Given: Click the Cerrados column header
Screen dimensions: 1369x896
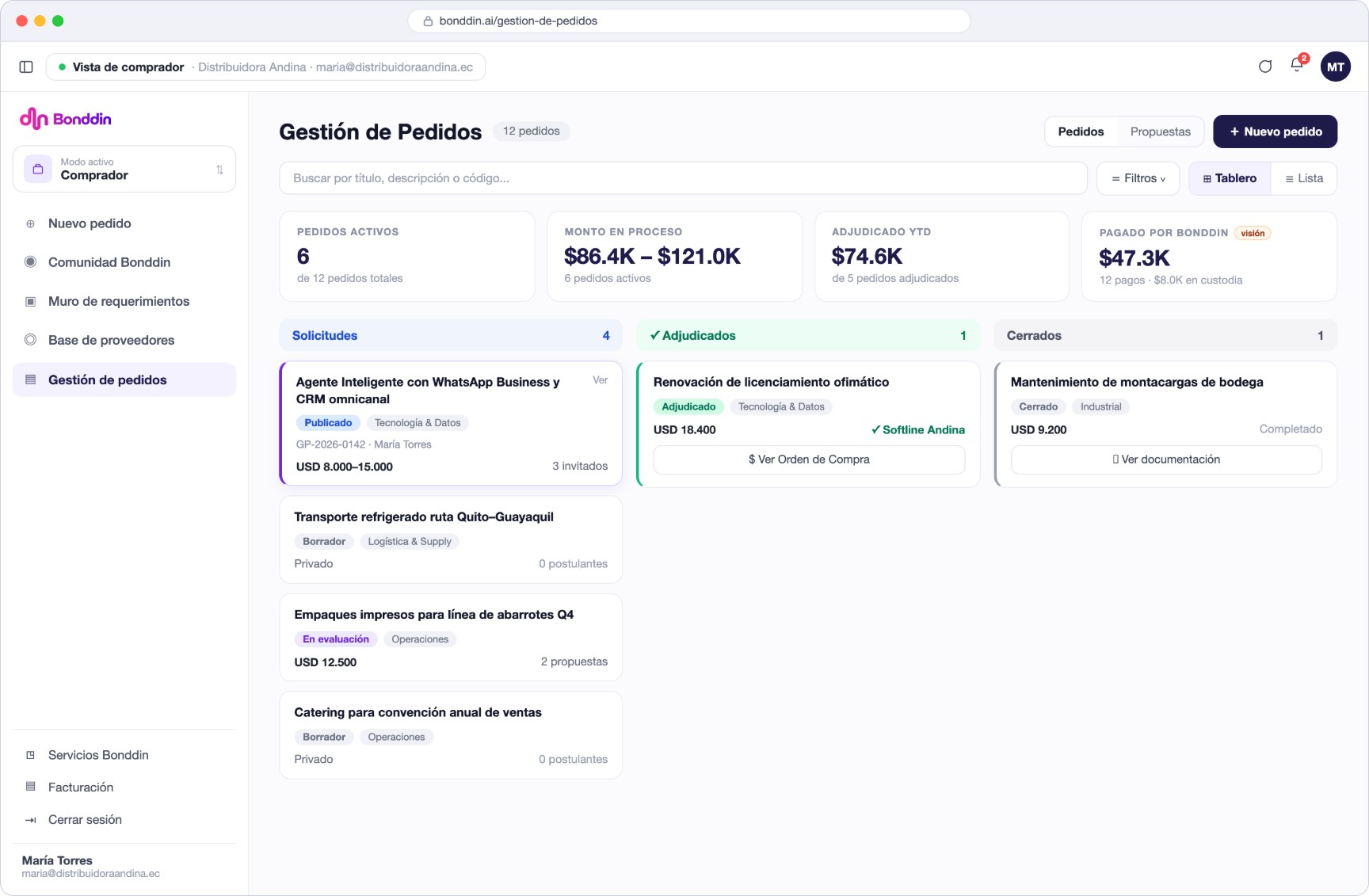Looking at the screenshot, I should (x=1165, y=335).
